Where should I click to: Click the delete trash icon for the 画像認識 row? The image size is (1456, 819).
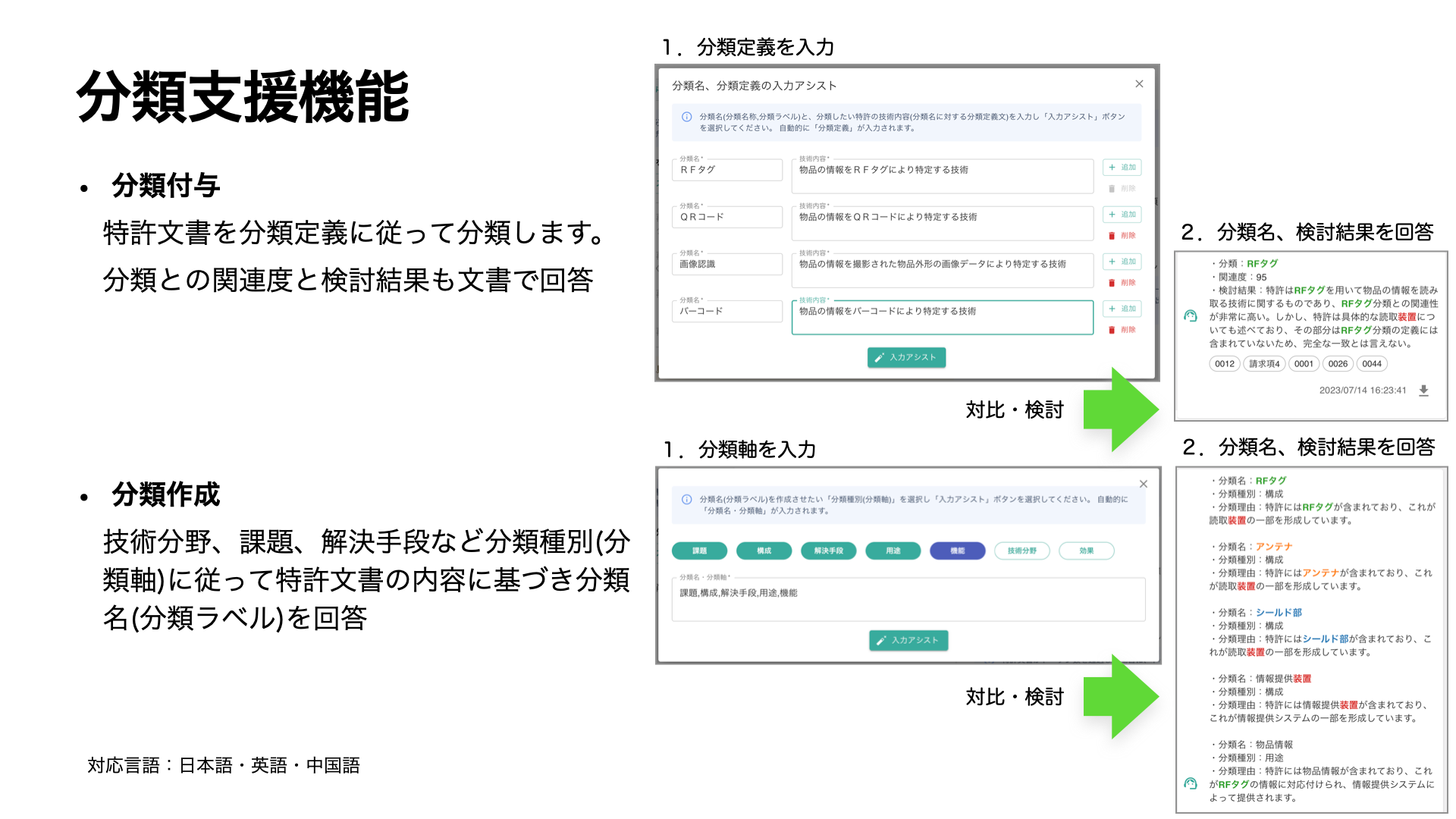coord(1111,281)
